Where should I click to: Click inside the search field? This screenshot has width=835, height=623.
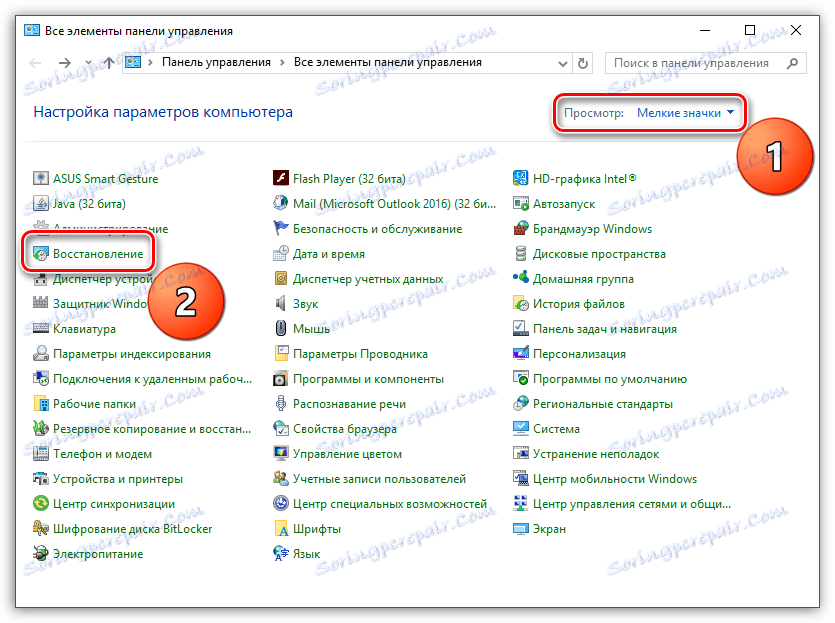click(x=700, y=62)
